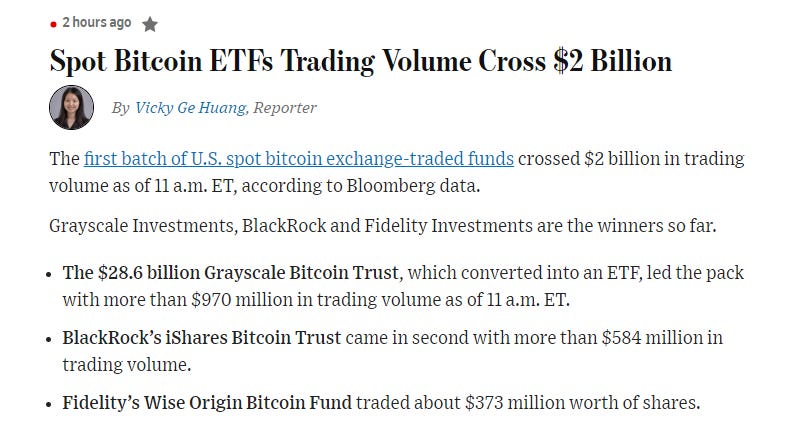Click the "2 hours ago" timestamp

point(96,22)
